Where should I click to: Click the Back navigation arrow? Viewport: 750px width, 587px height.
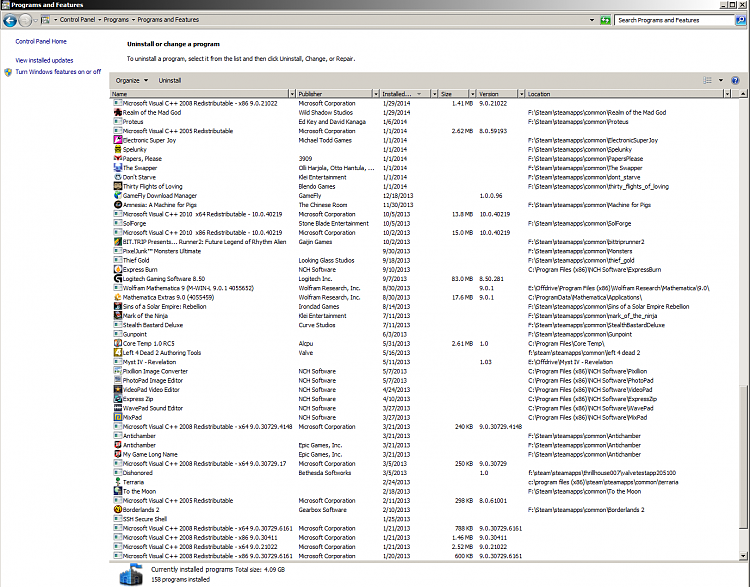coord(10,20)
